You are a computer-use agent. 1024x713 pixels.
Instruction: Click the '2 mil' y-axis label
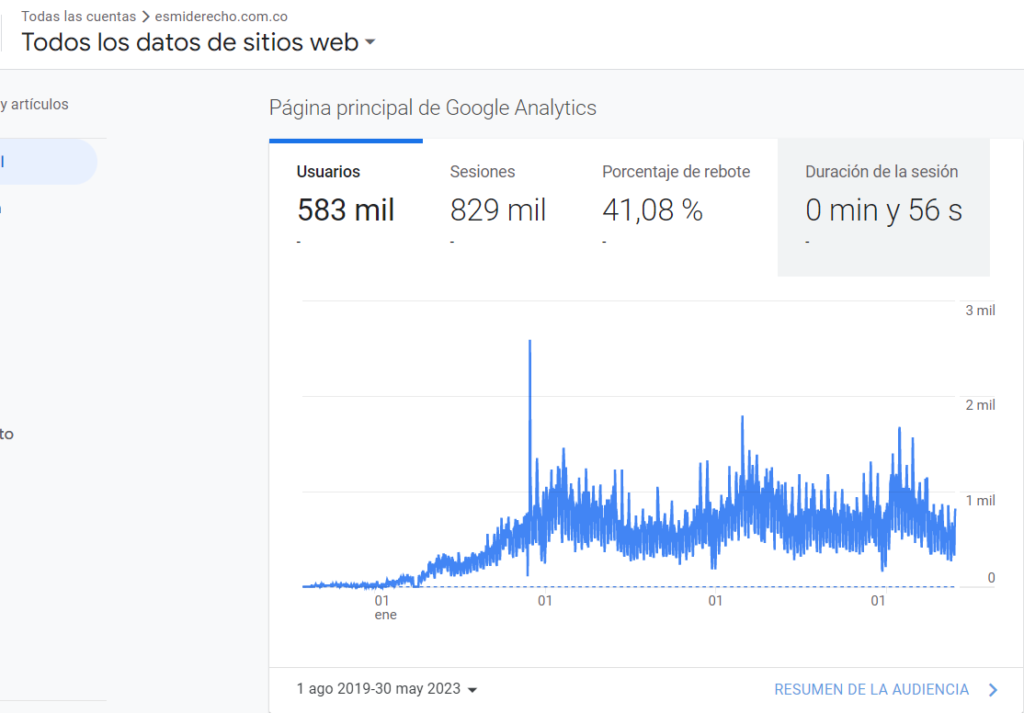click(x=979, y=405)
